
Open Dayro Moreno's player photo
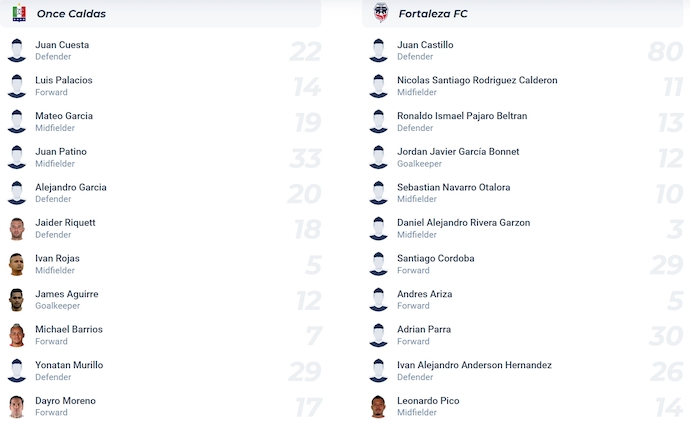[17, 406]
